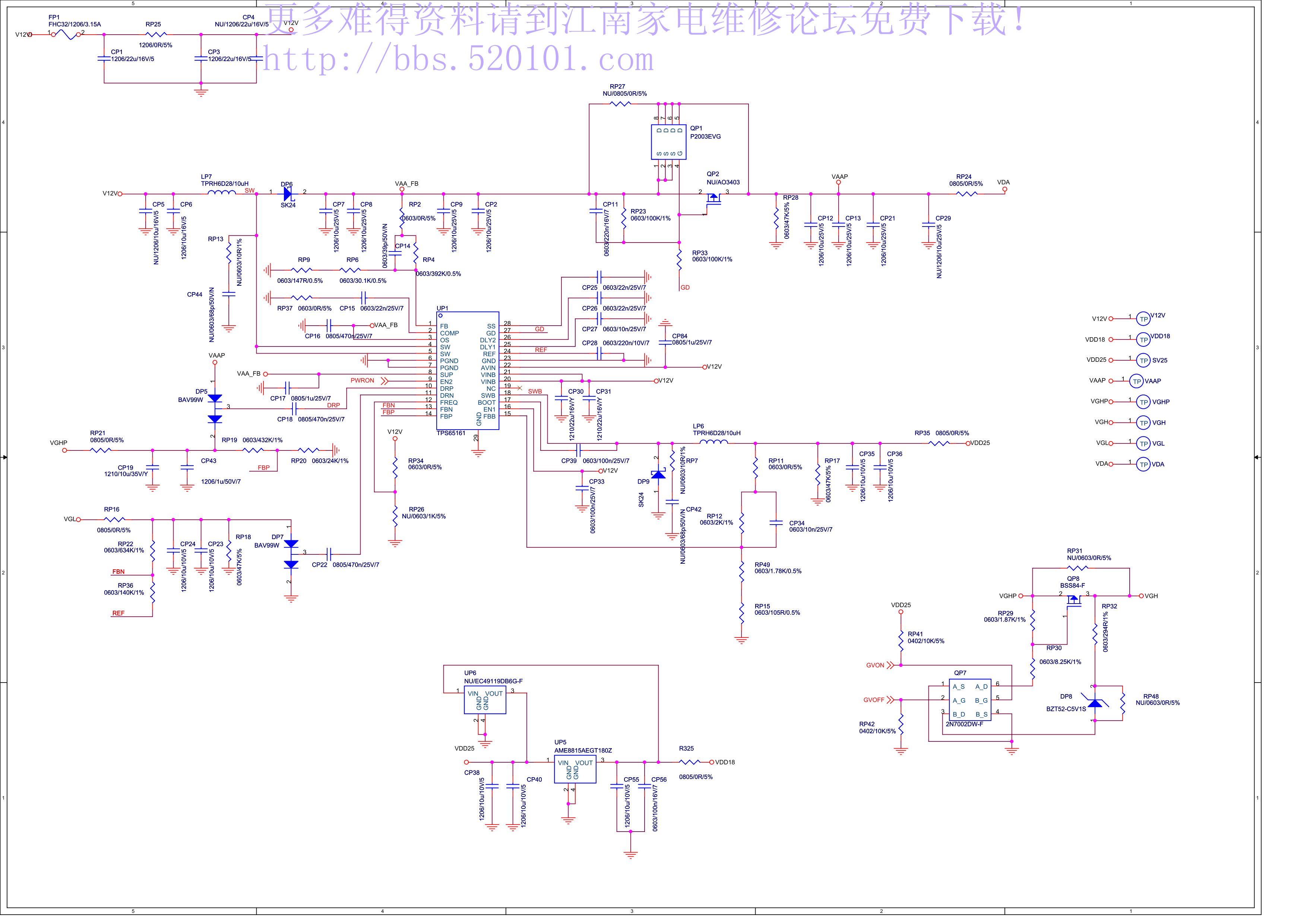The image size is (1307, 924).
Task: Click the RP48 resistor beside DP8
Action: click(x=1123, y=704)
